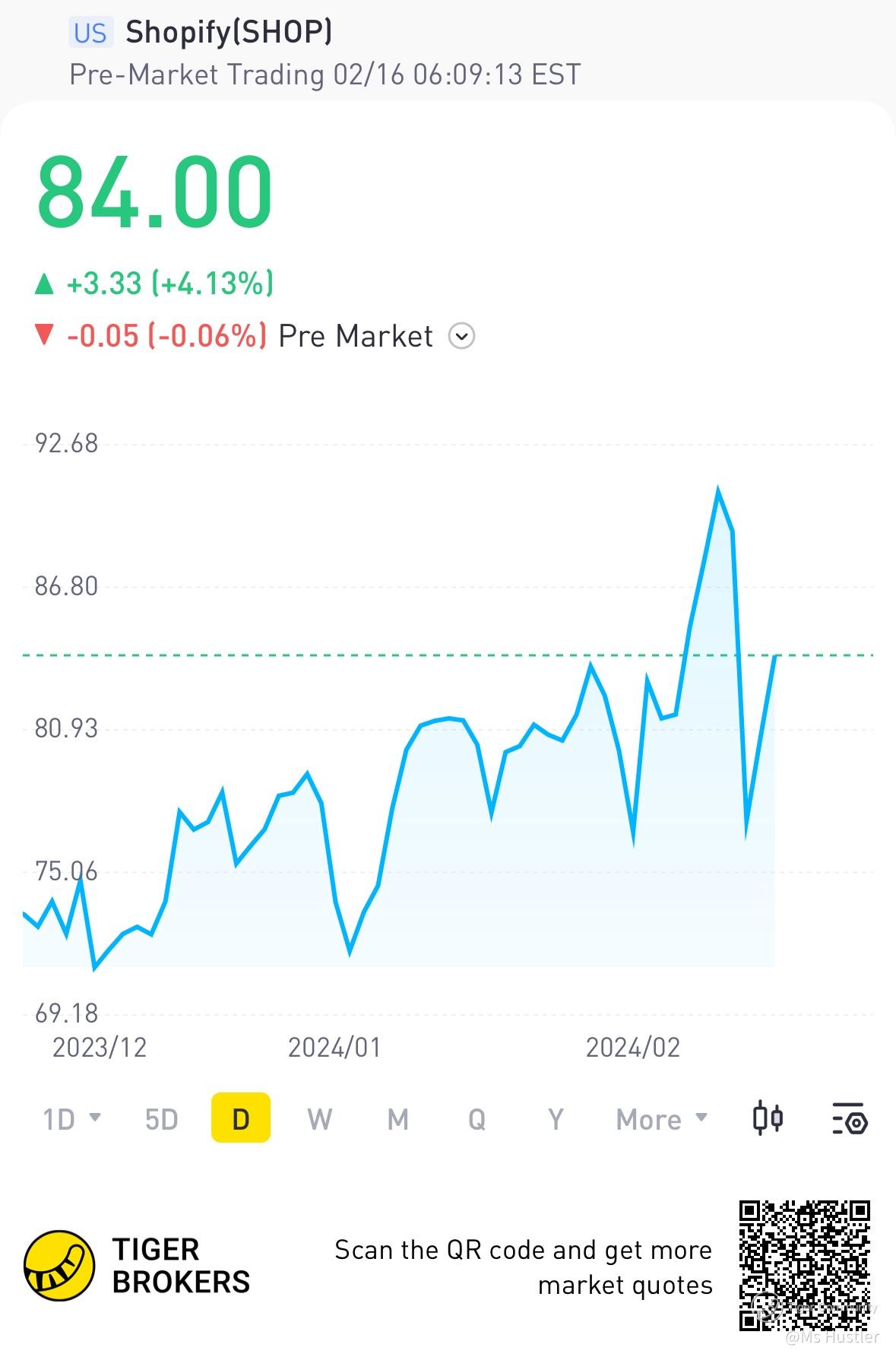This screenshot has width=896, height=1357.
Task: Tap the 84.00 current price
Action: click(154, 192)
